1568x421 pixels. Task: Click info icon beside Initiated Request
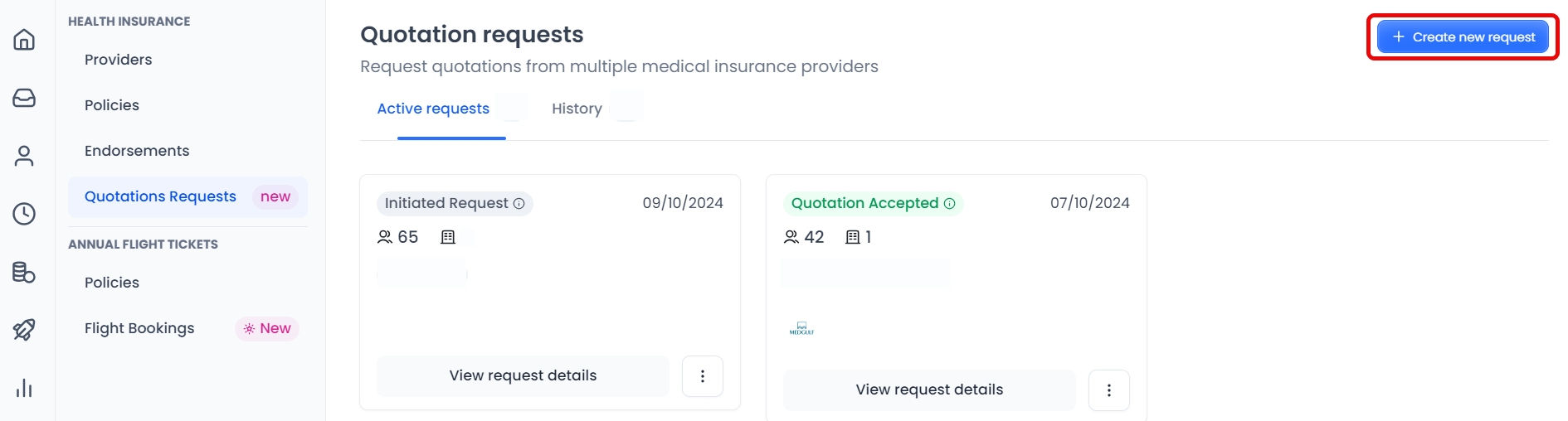coord(519,204)
